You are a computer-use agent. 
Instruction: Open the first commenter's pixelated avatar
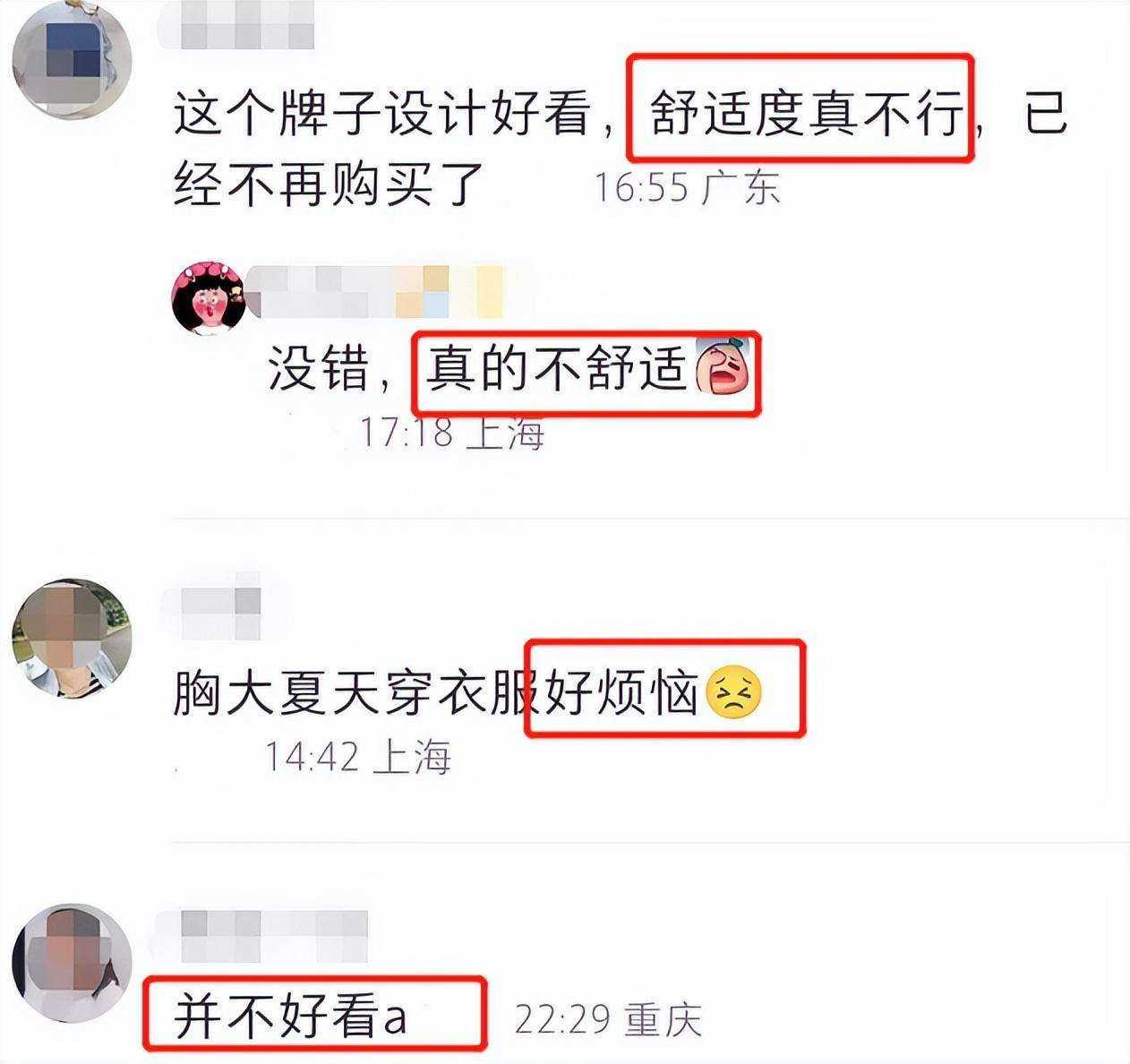click(x=72, y=59)
